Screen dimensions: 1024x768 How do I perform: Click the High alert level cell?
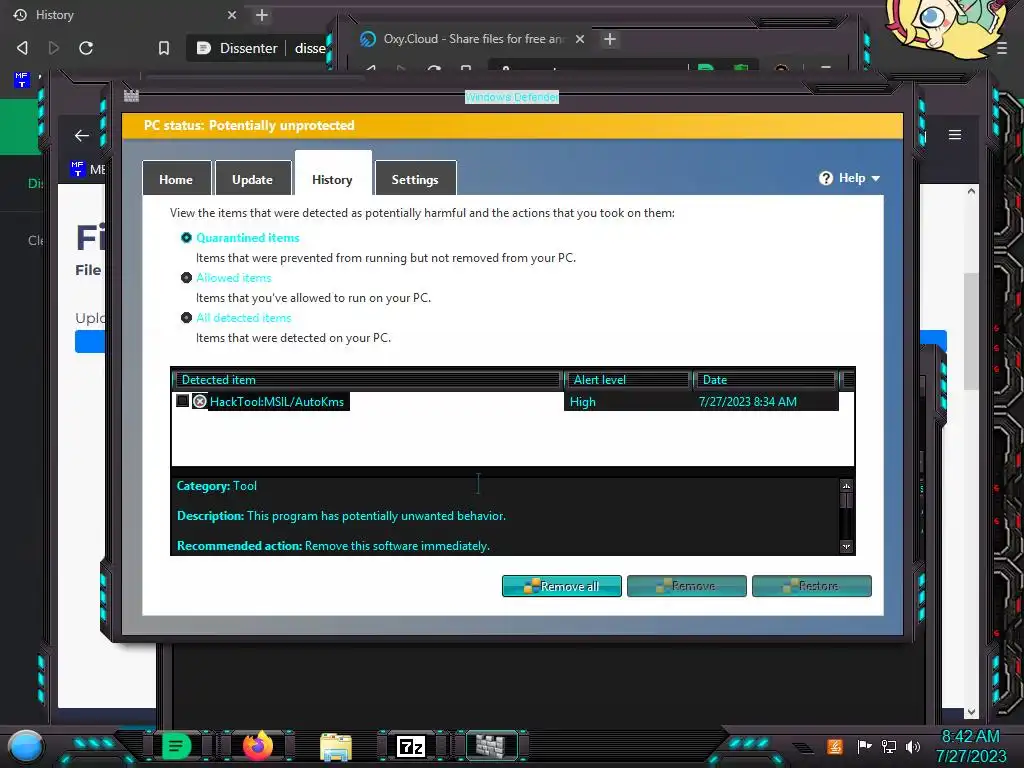coord(583,402)
